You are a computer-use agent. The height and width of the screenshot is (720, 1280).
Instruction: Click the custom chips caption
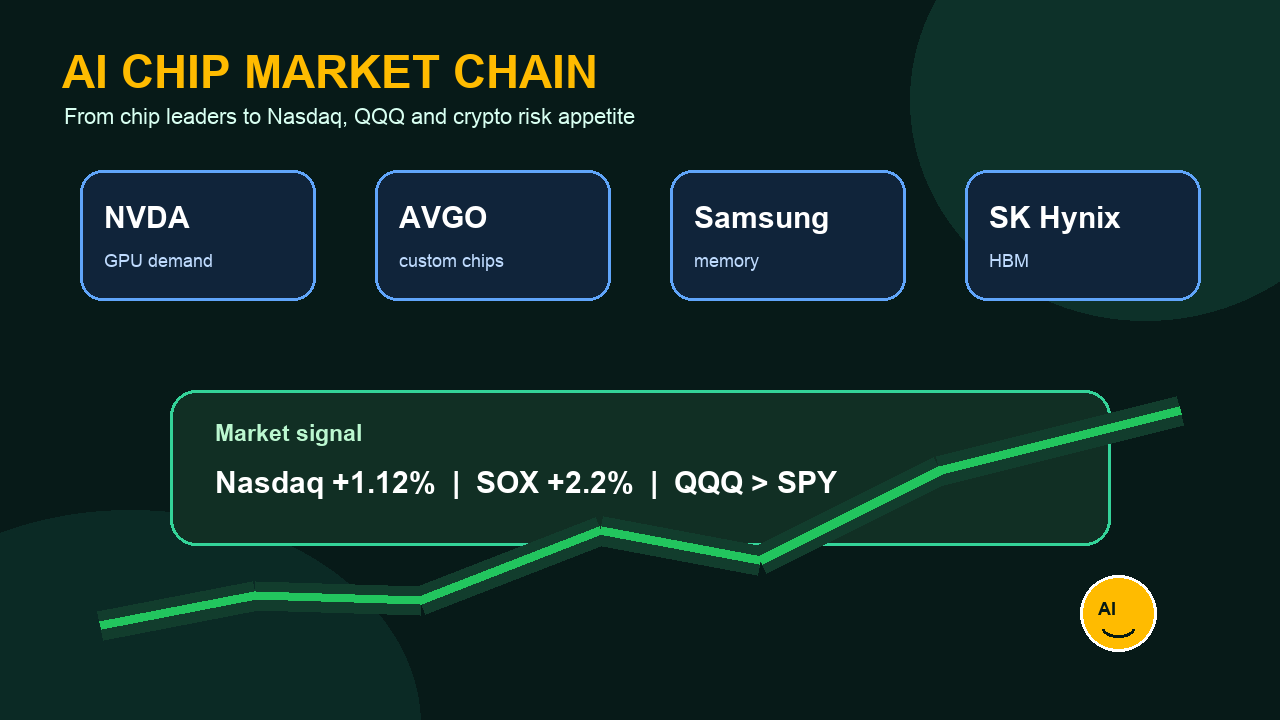(451, 261)
